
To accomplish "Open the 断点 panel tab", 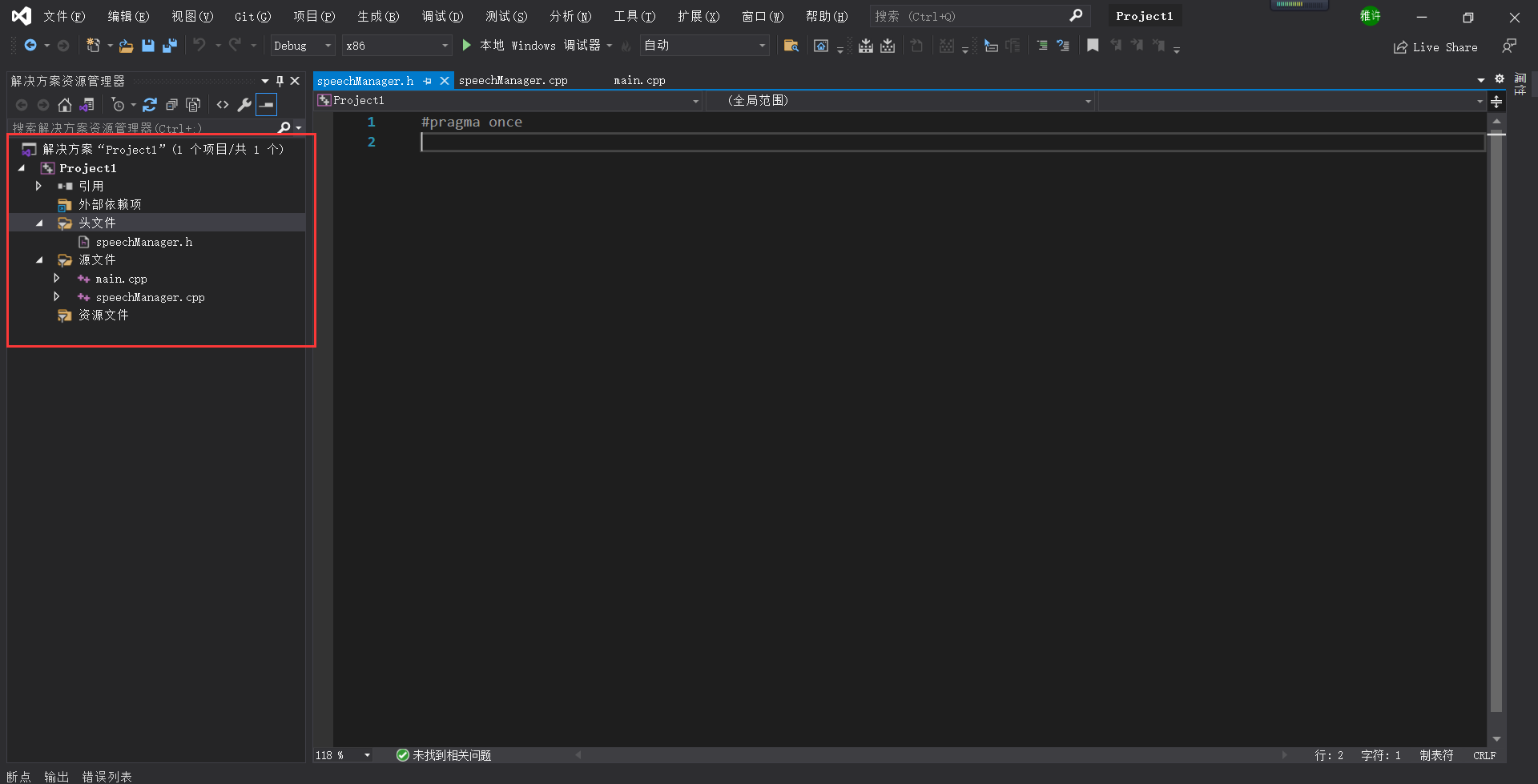I will pyautogui.click(x=18, y=777).
